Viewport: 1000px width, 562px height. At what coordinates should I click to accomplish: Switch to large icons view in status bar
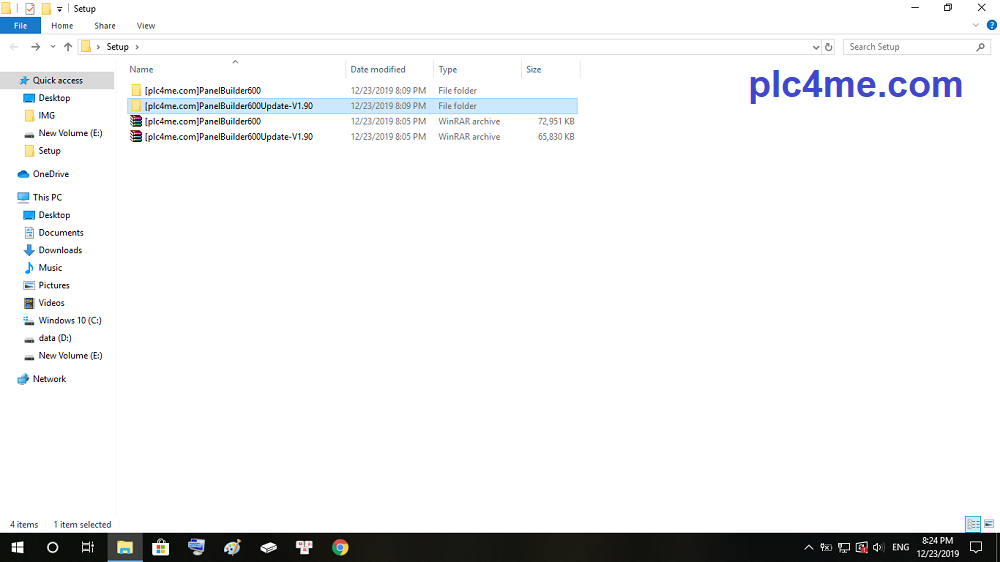pyautogui.click(x=989, y=524)
